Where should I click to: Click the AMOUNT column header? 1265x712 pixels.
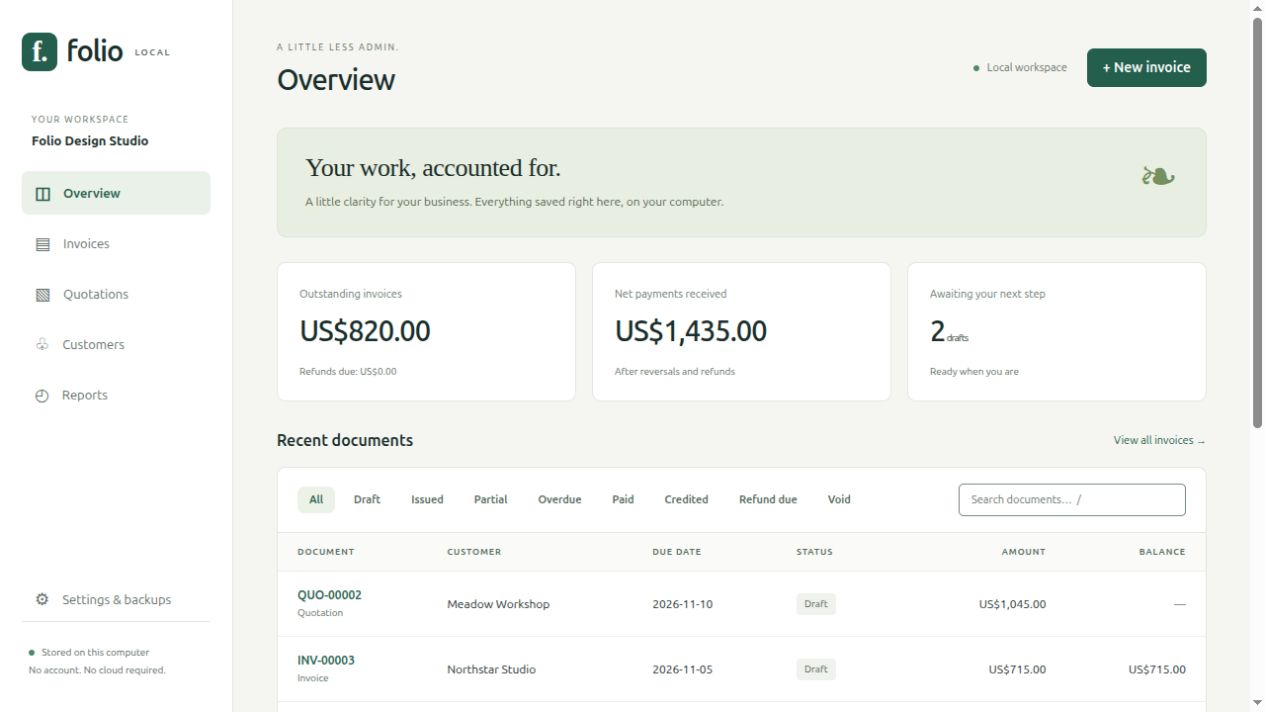[1024, 552]
